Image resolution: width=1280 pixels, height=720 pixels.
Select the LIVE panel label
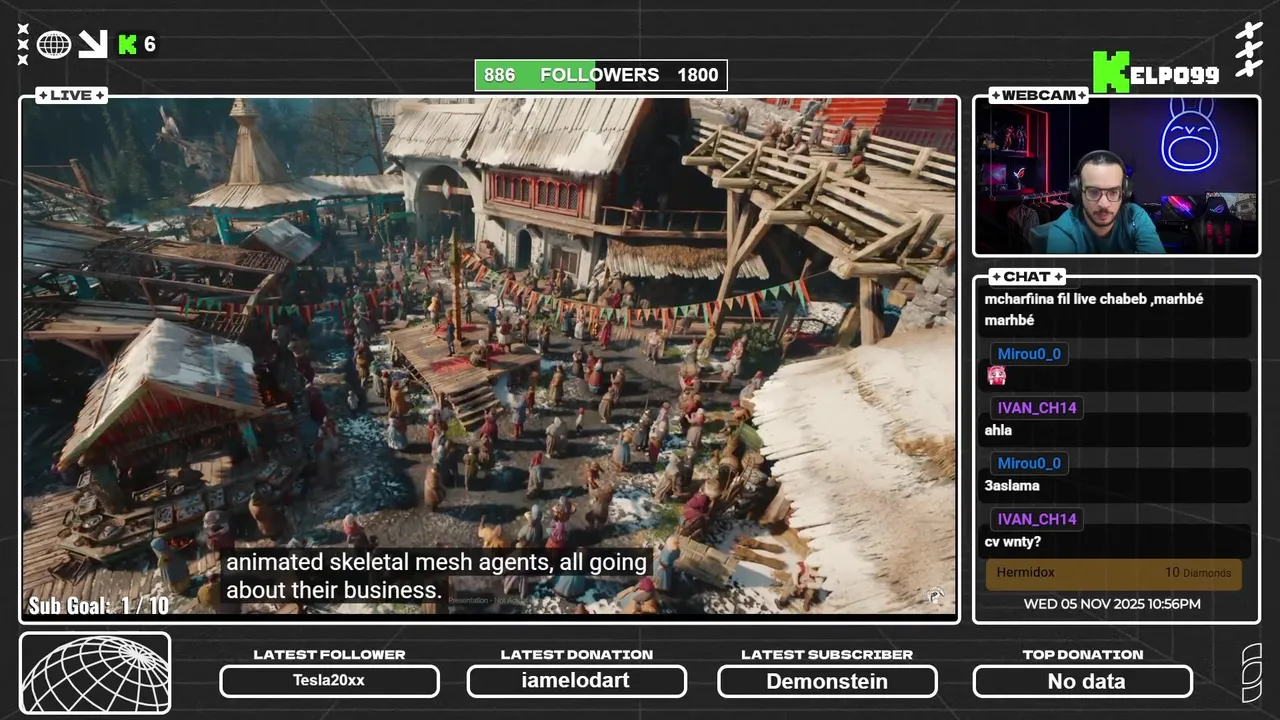click(71, 95)
